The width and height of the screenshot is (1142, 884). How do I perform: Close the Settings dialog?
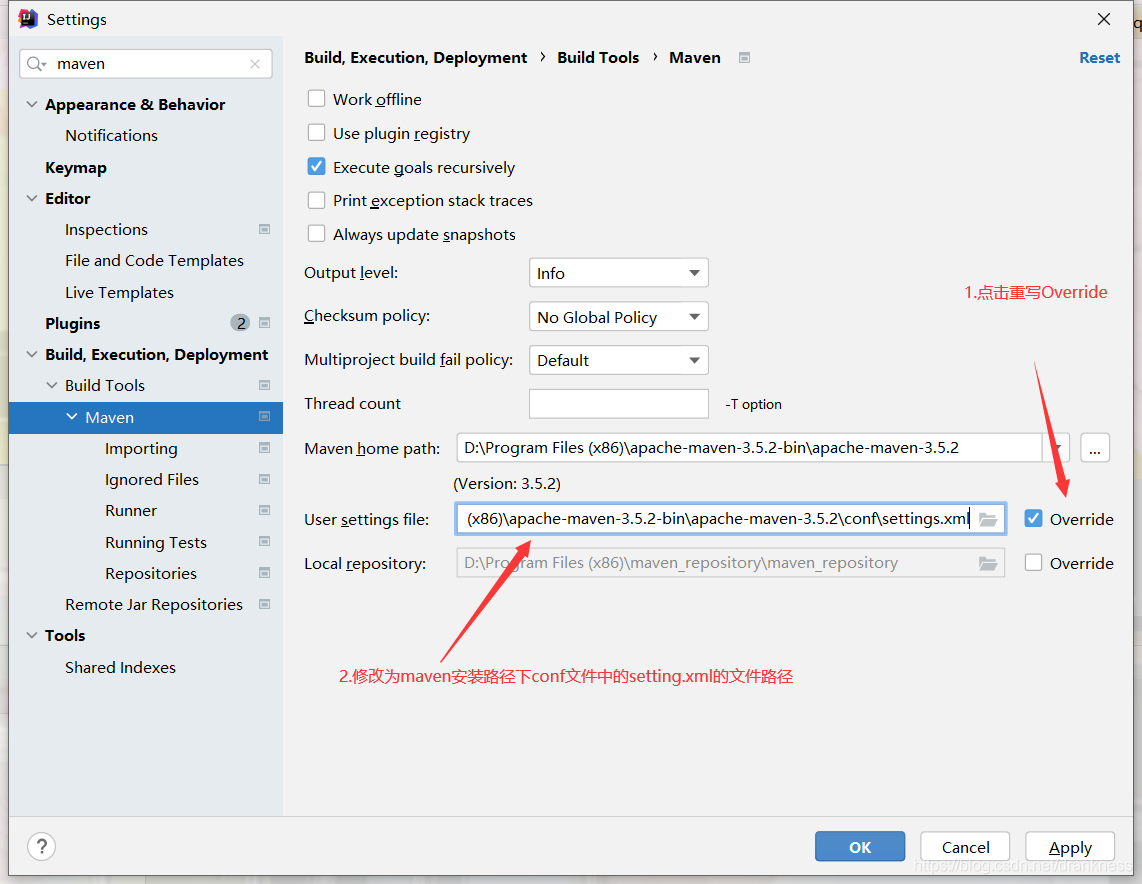point(1104,19)
